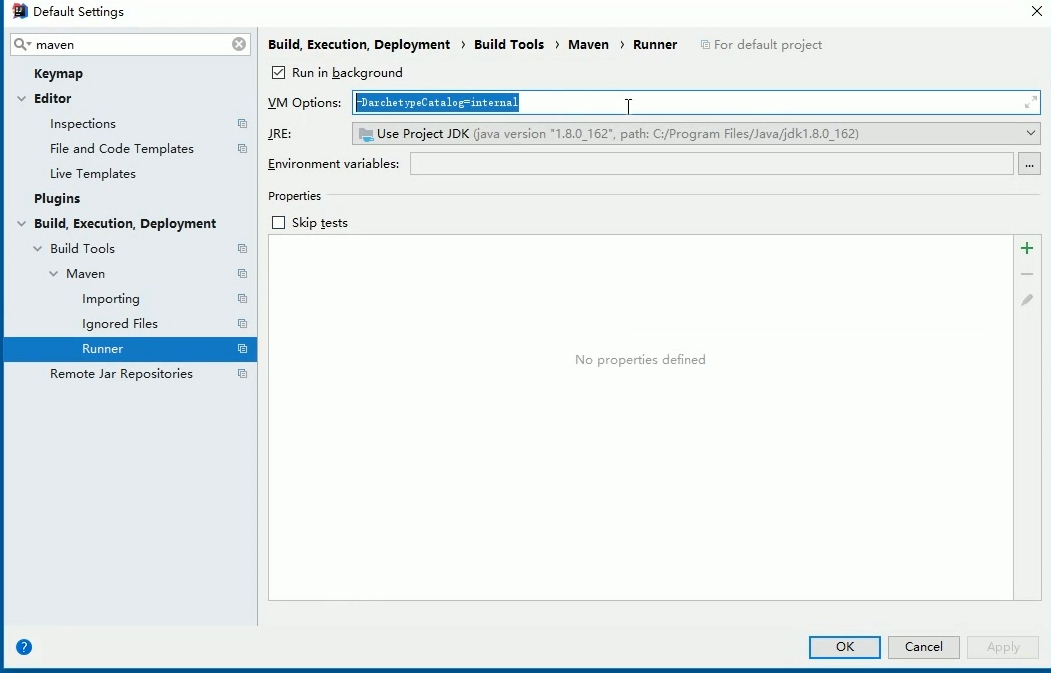Select Keymap in settings tree

coord(58,74)
